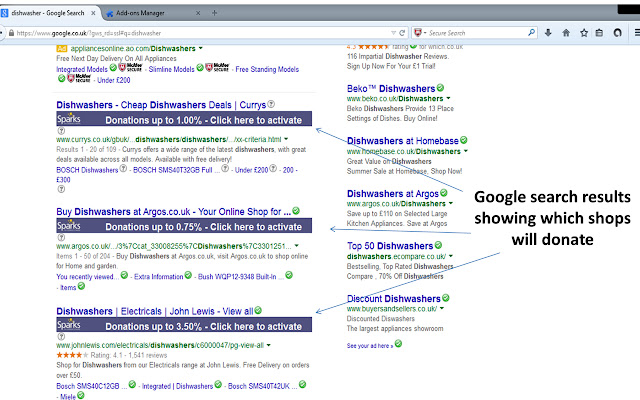
Task: Open the browser hamburger menu
Action: (x=637, y=33)
